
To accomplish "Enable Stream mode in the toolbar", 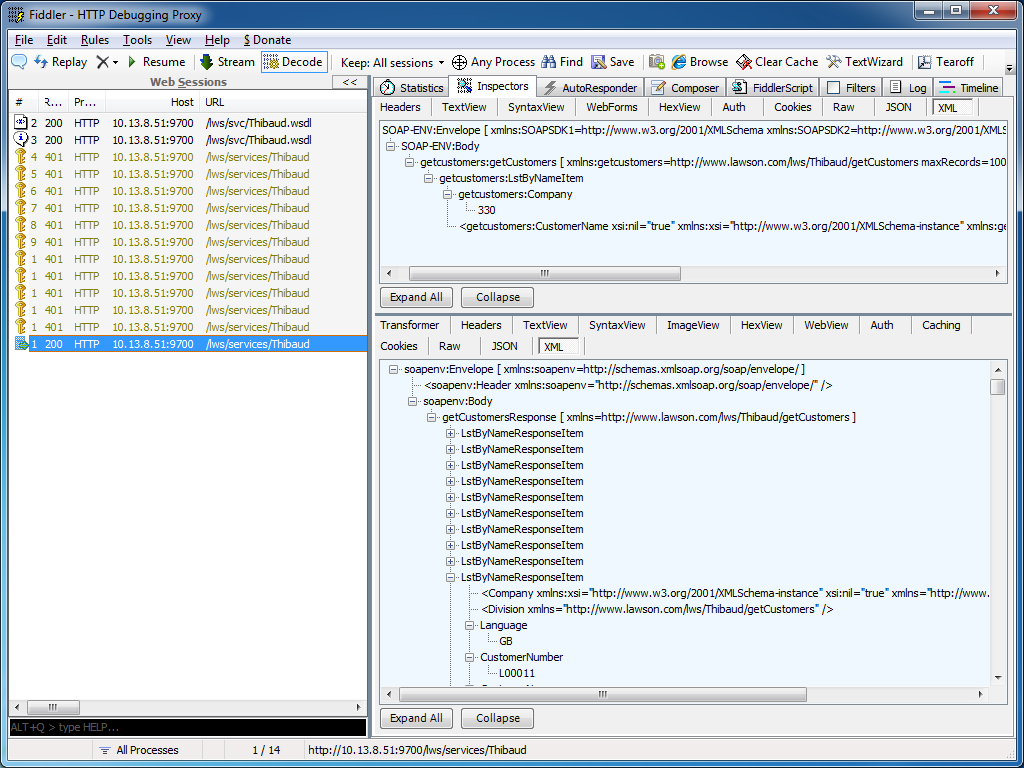I will [227, 62].
